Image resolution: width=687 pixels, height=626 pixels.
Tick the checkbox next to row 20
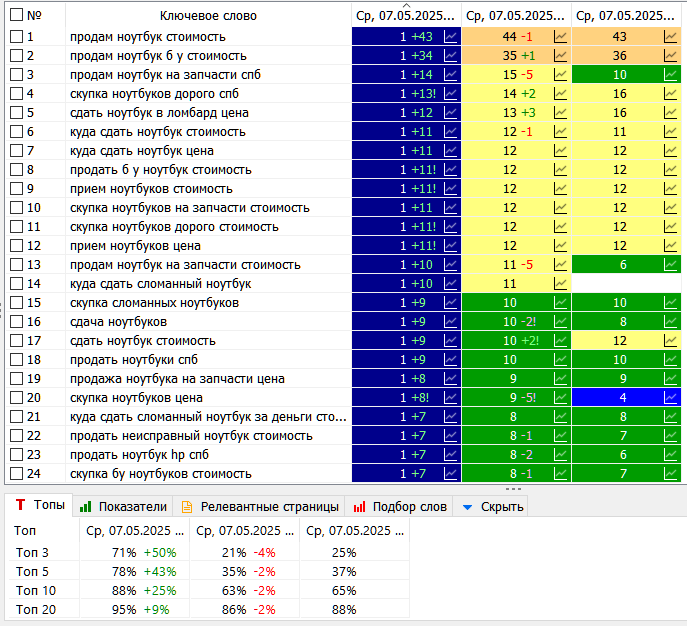[16, 397]
